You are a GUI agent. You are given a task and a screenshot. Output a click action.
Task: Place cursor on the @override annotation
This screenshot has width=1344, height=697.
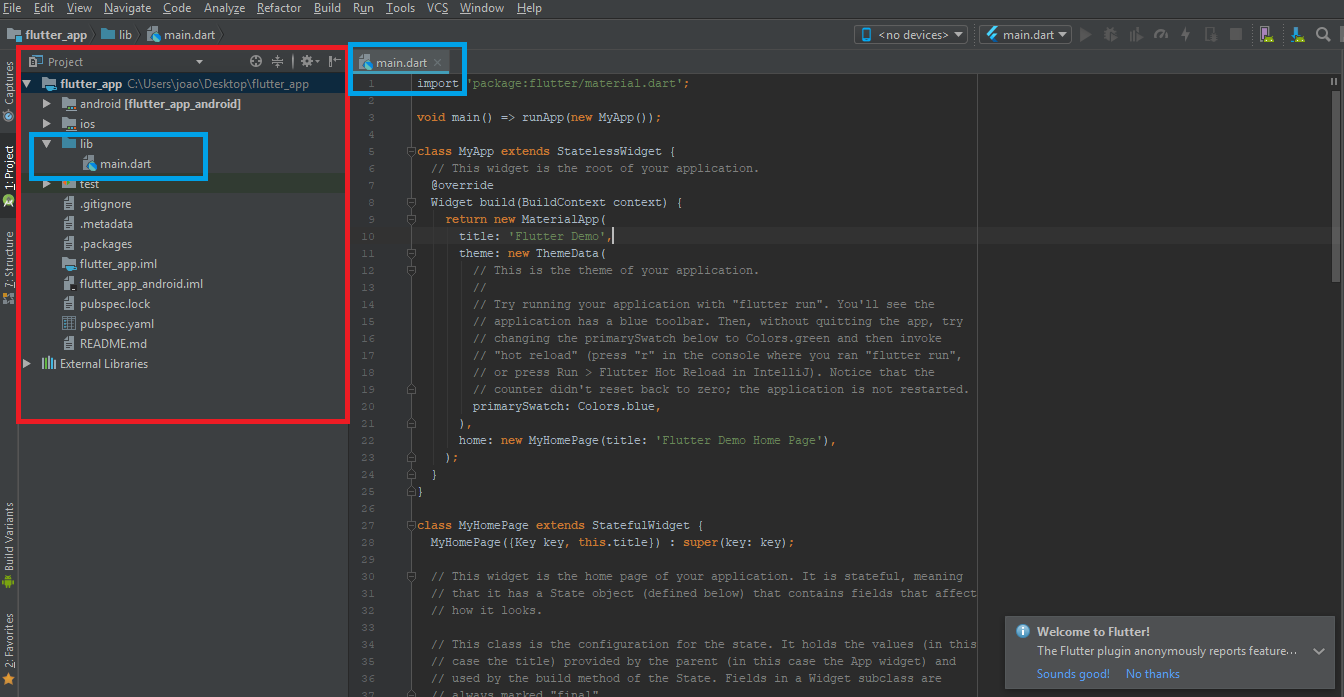(462, 185)
